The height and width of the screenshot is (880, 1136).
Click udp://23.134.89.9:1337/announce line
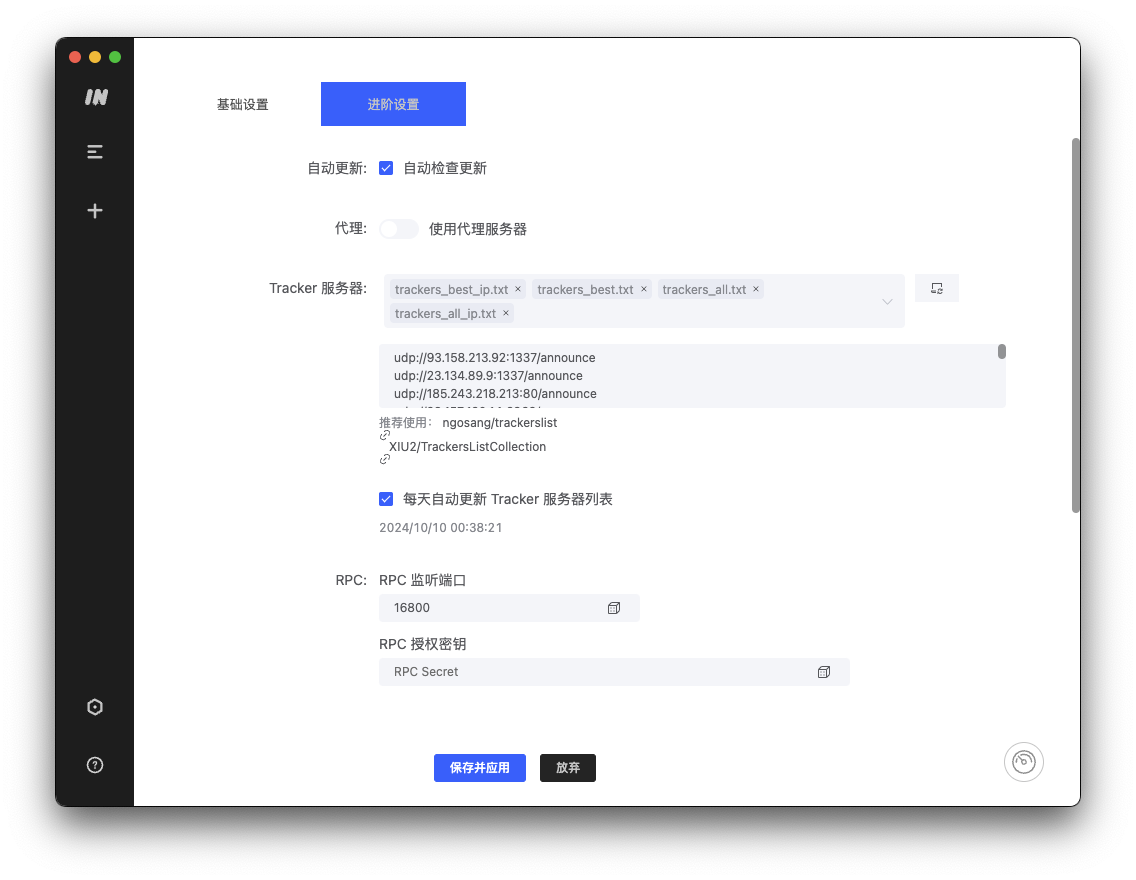[488, 376]
